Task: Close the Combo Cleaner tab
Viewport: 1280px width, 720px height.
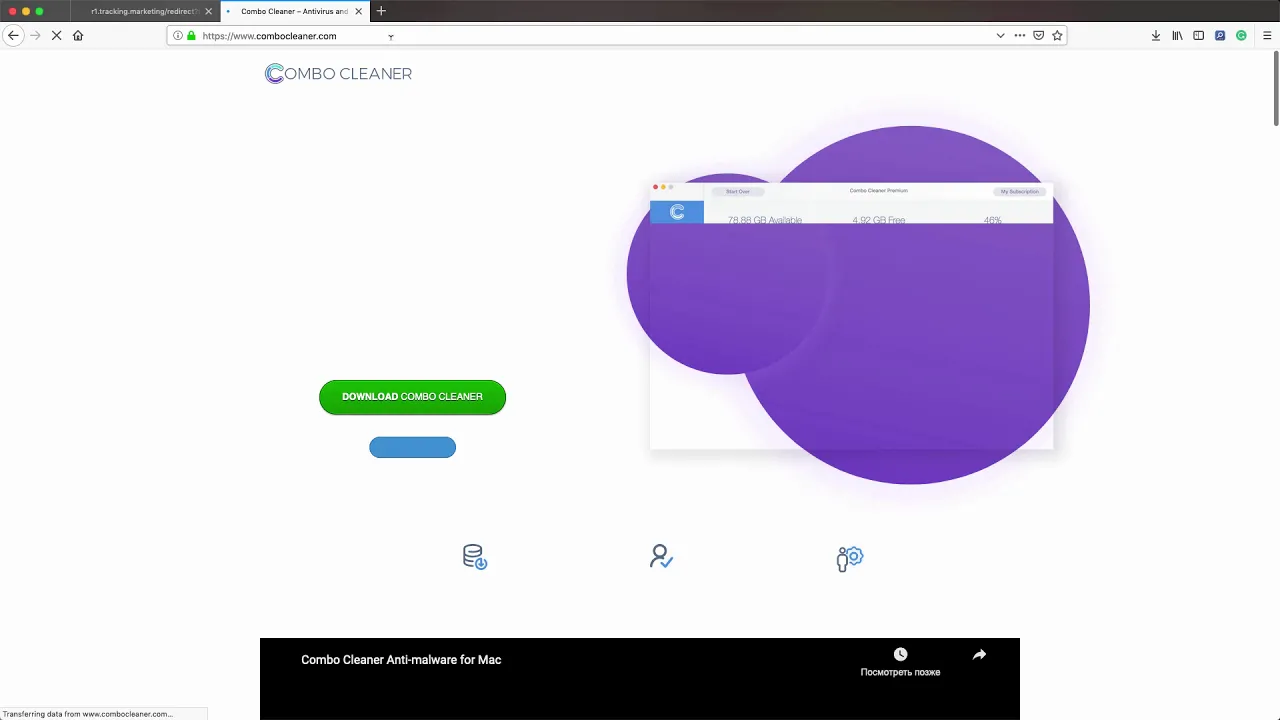Action: coord(358,11)
